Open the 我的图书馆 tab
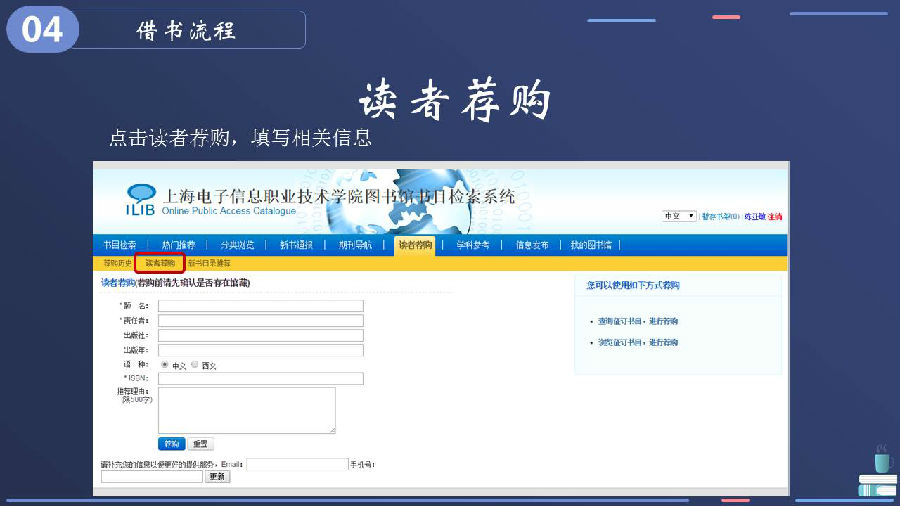900x506 pixels. 591,245
